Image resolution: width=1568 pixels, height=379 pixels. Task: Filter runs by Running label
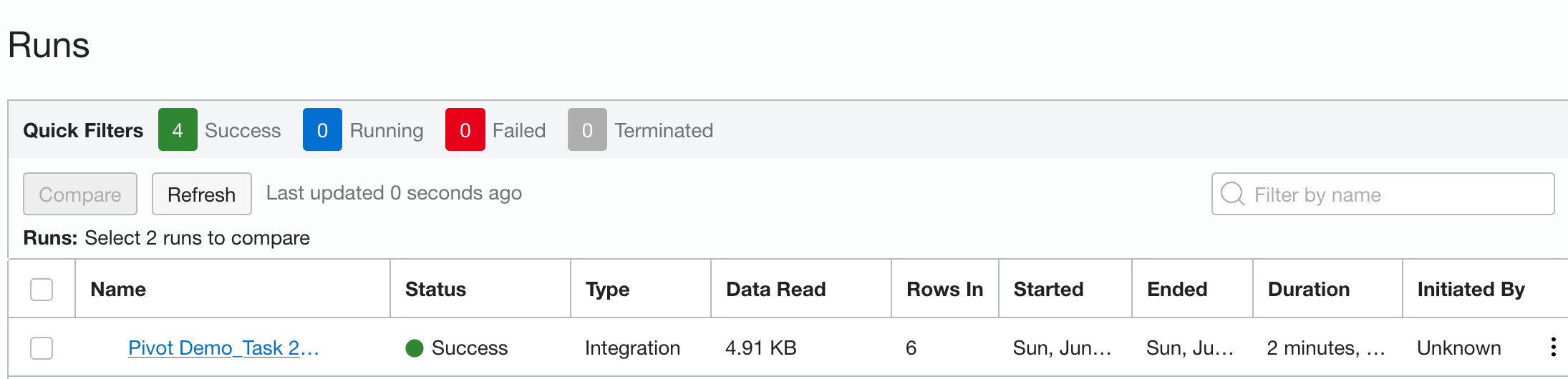[387, 130]
